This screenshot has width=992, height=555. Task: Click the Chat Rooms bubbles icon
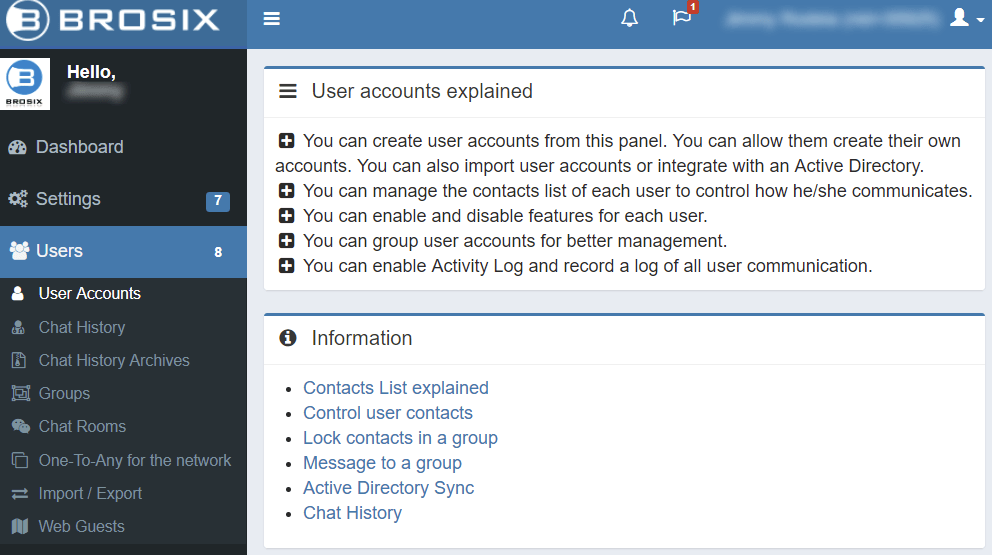pos(20,427)
